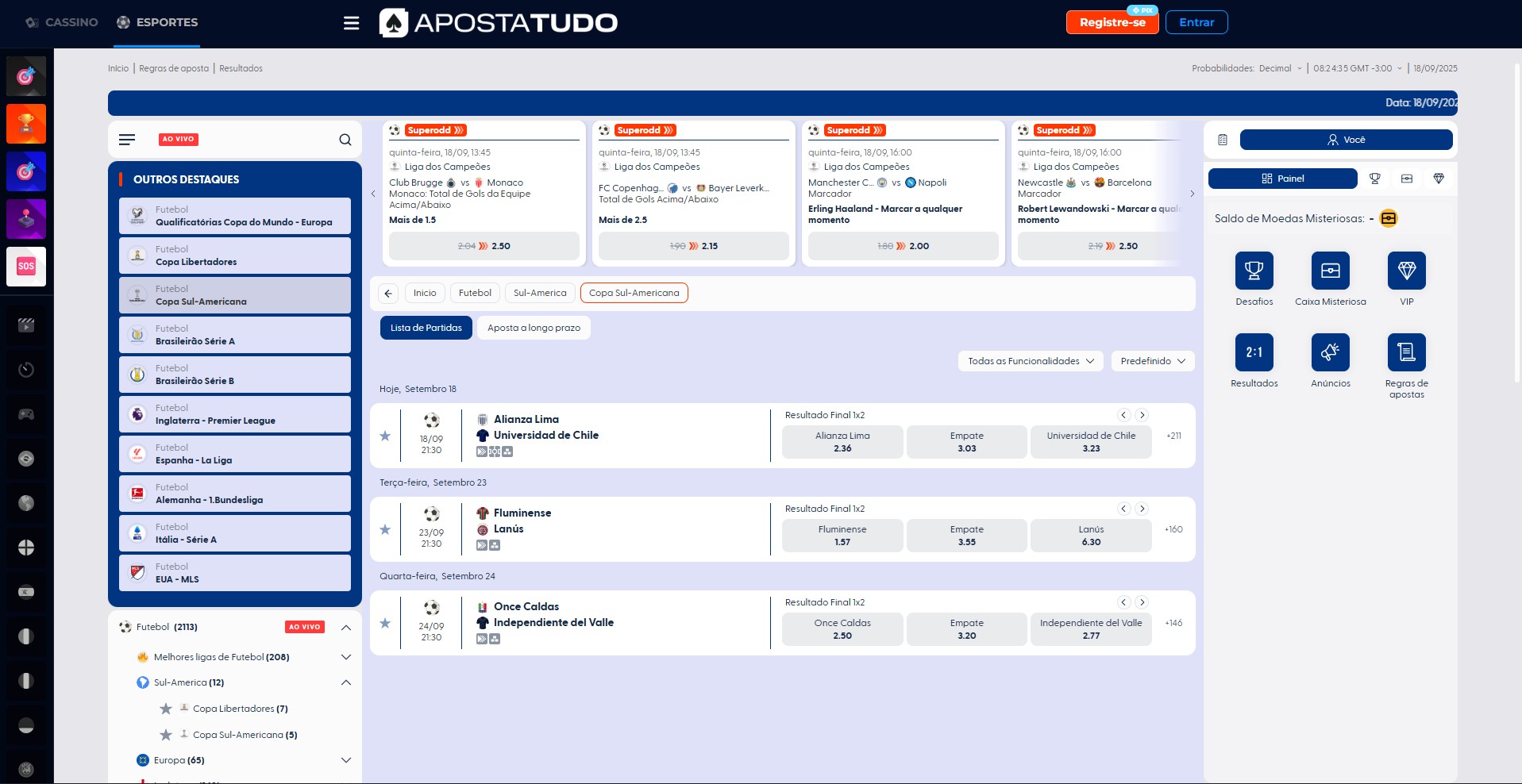Open the Anúncios megaphone tile
1522x784 pixels.
(1331, 352)
